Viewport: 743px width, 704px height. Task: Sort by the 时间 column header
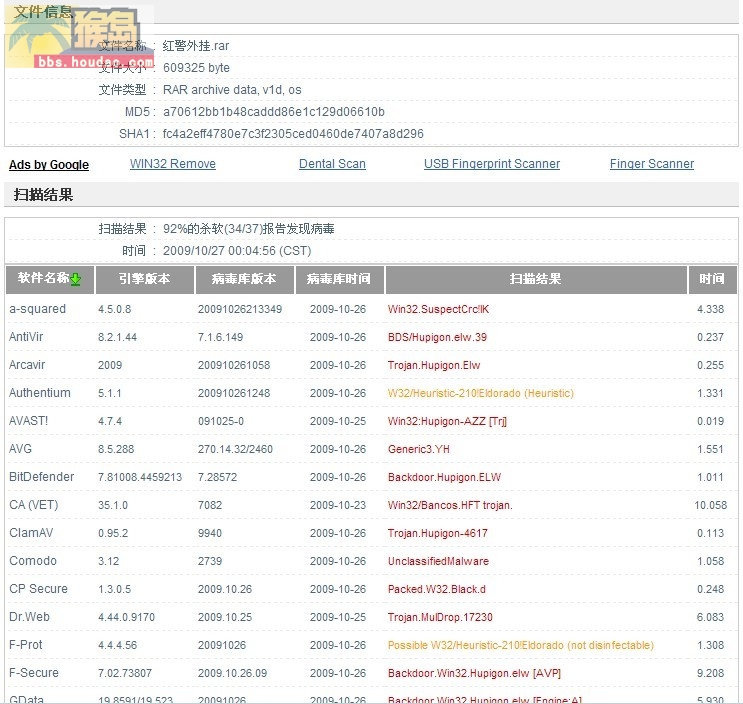coord(712,280)
